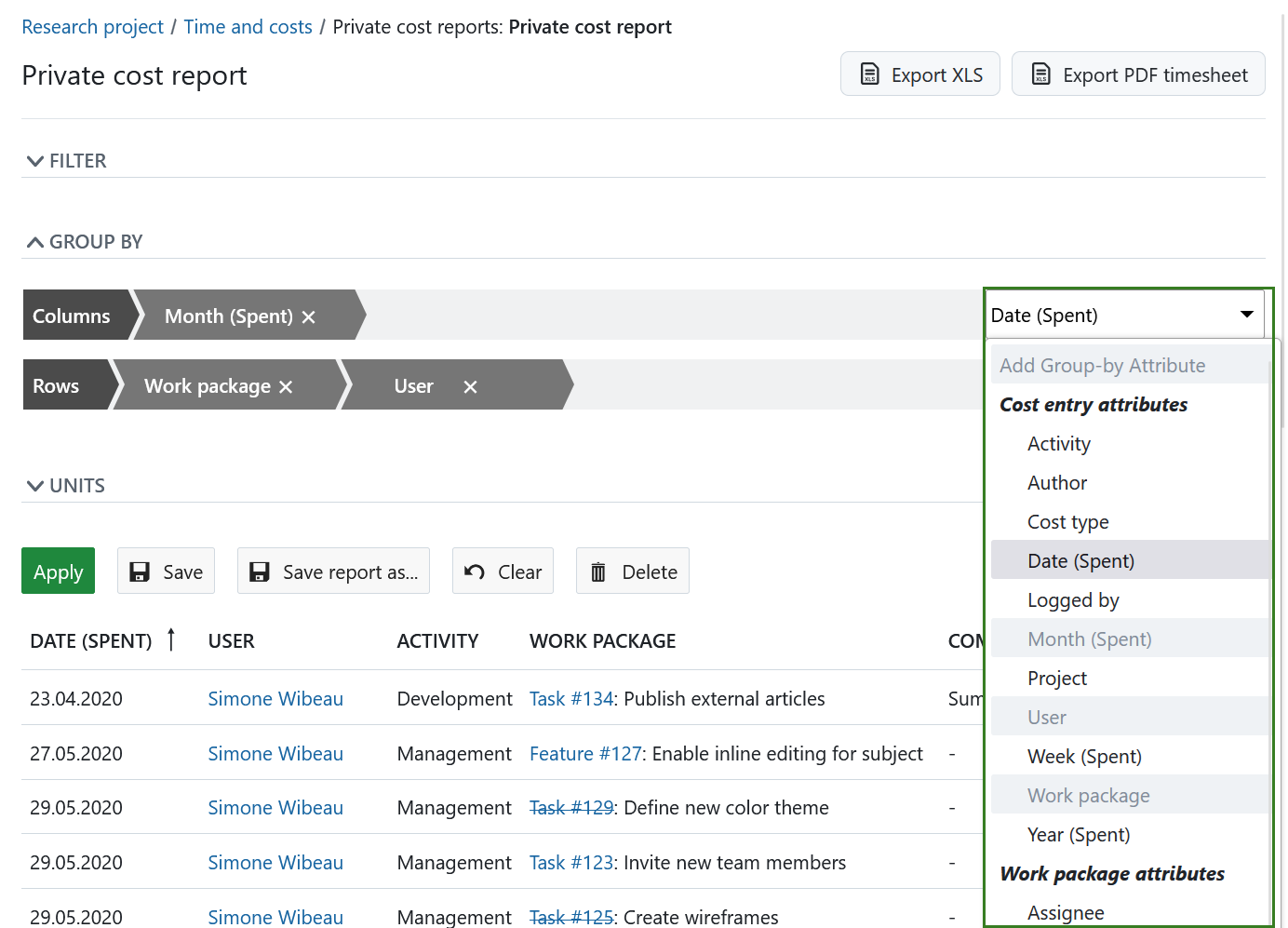Expand the UNITS section
Viewport: 1288px width, 928px height.
click(65, 486)
